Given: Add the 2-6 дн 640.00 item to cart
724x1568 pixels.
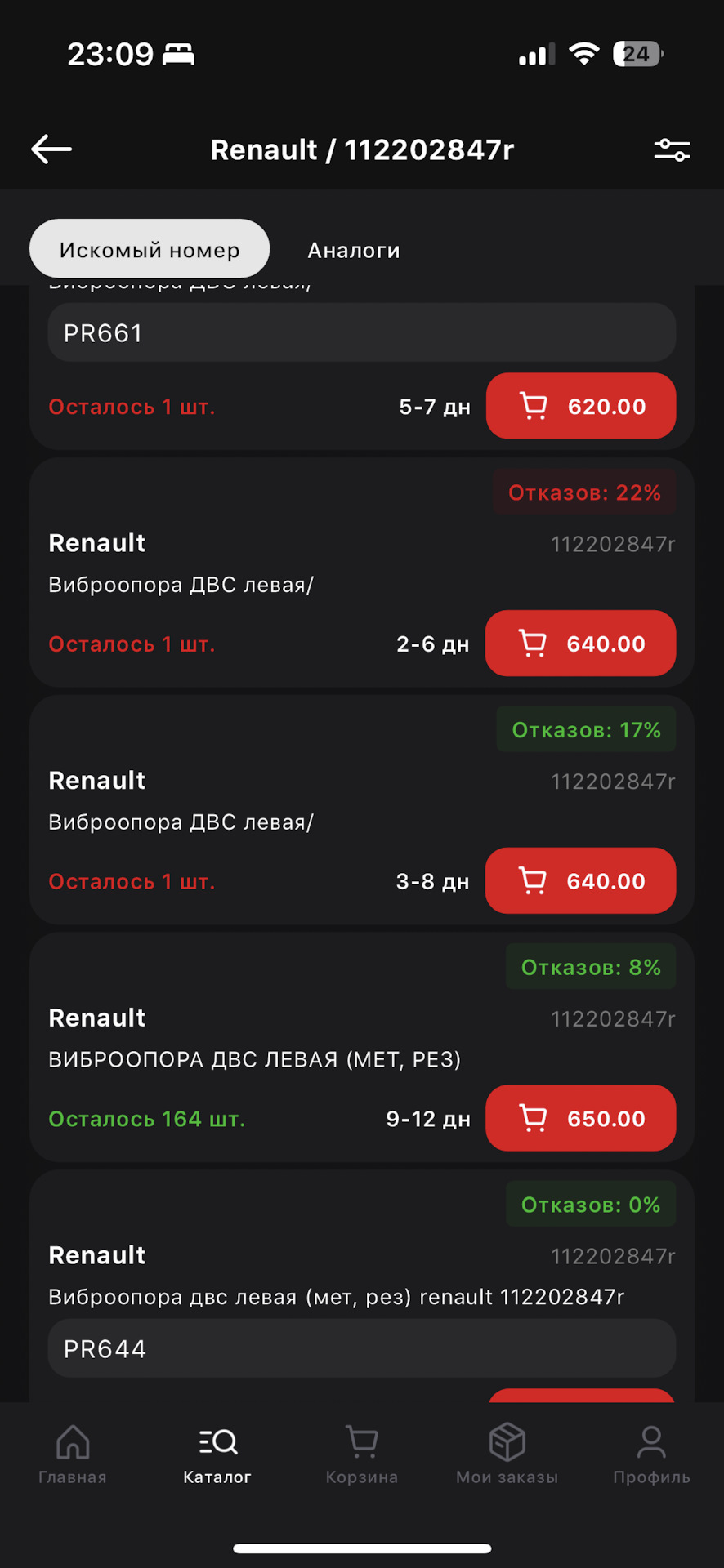Looking at the screenshot, I should coord(581,644).
